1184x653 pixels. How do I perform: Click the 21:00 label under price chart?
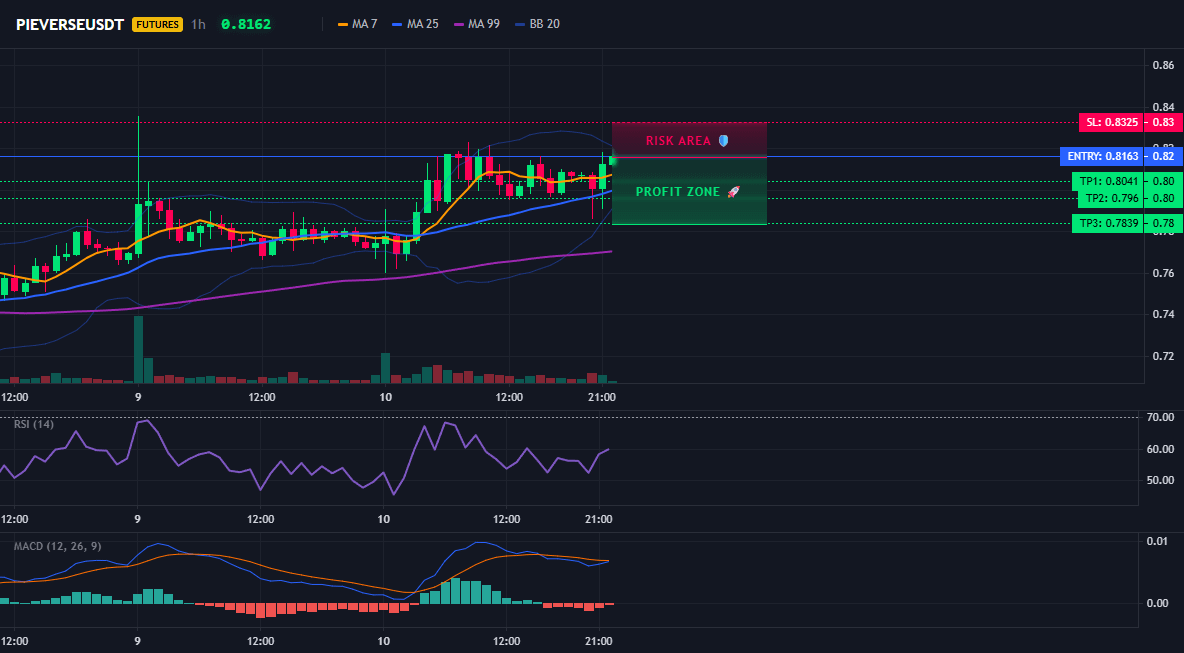[600, 397]
